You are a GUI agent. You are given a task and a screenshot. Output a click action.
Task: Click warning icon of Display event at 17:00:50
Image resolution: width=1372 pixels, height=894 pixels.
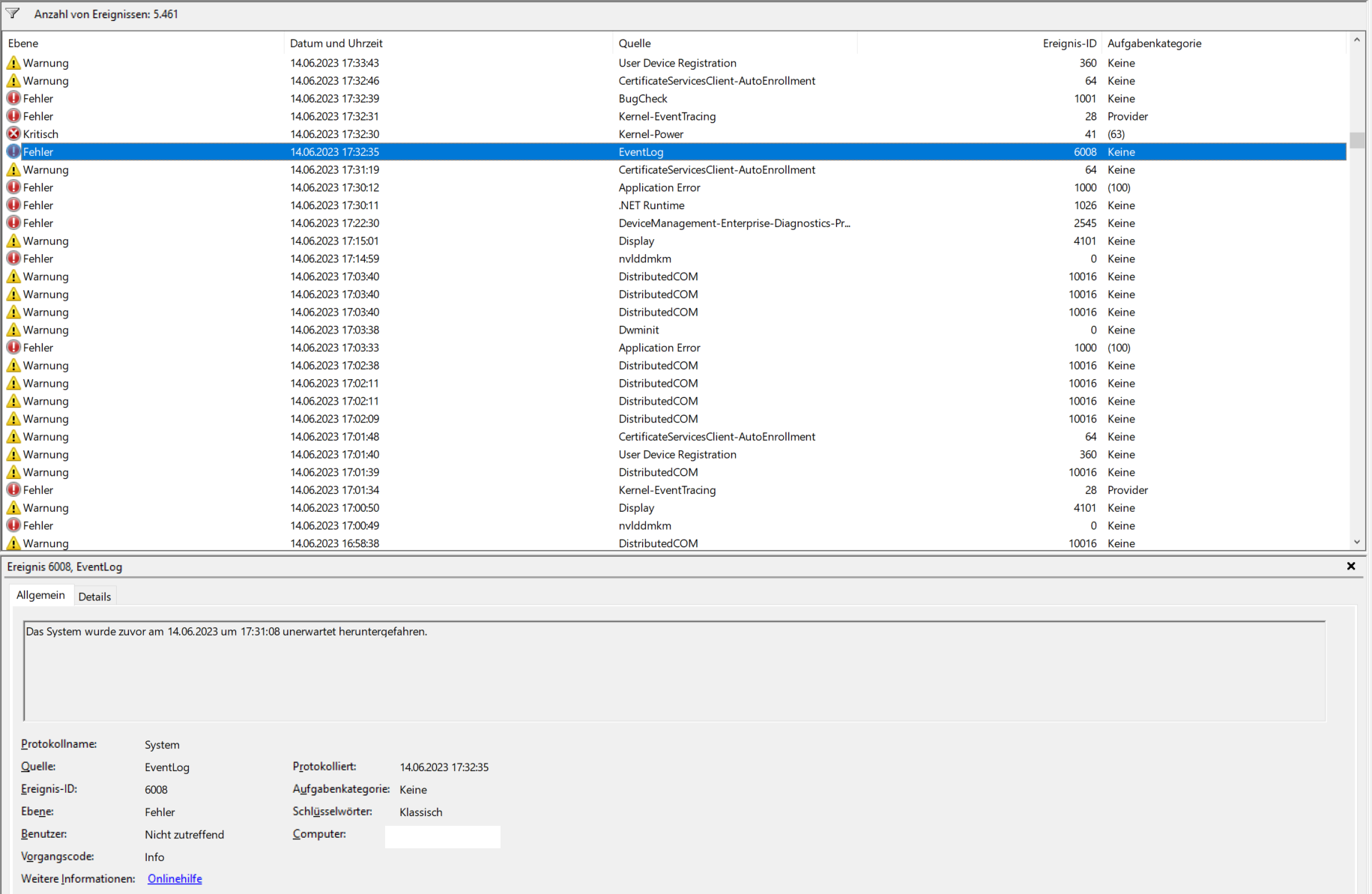pos(13,508)
